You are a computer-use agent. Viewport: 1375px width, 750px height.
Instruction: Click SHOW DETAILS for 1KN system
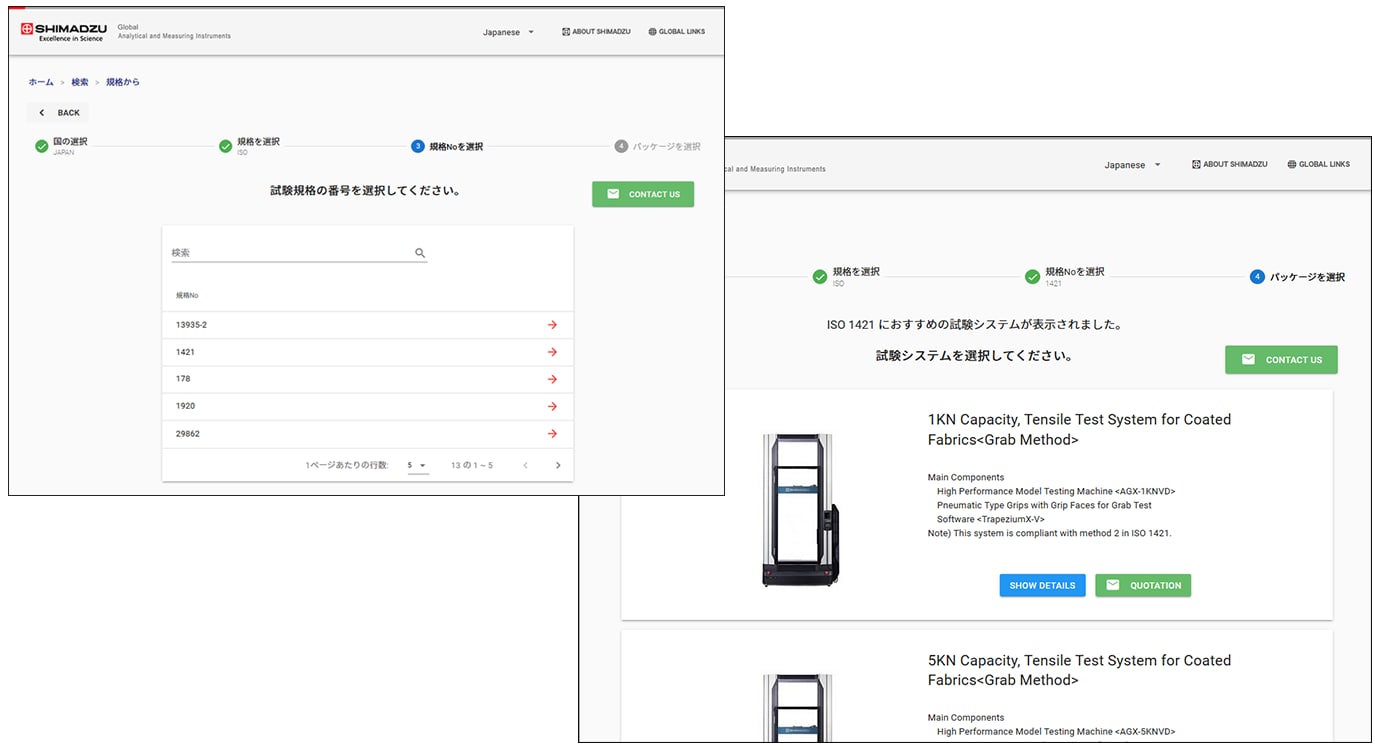tap(1042, 586)
